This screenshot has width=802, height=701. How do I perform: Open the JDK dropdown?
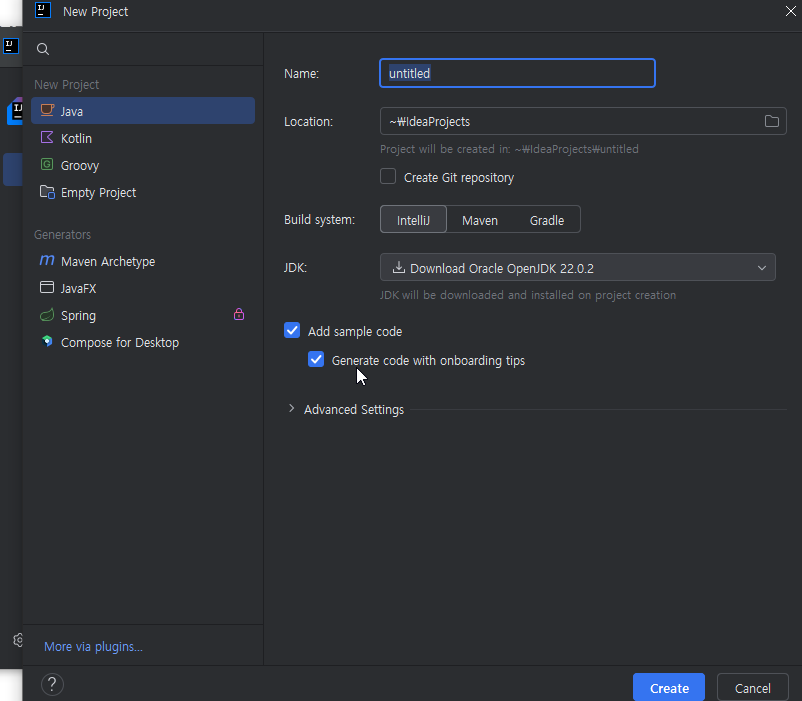[577, 267]
